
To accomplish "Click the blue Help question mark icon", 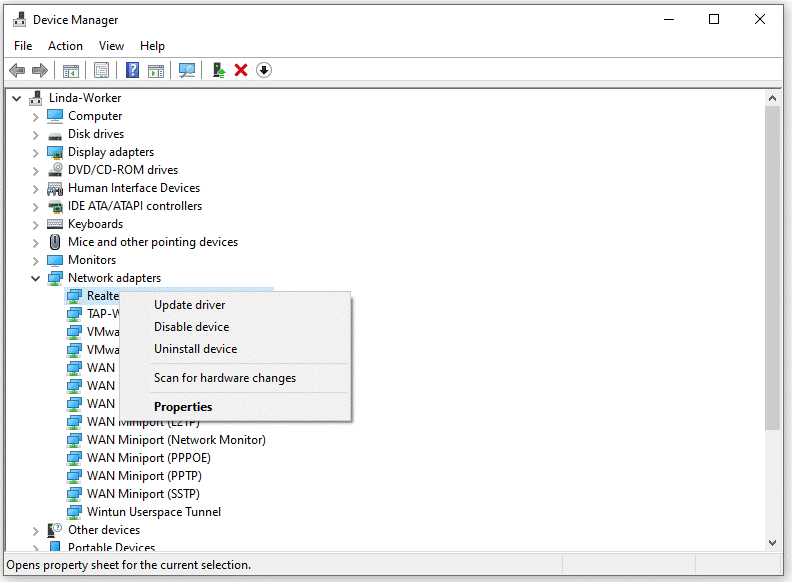I will point(131,70).
